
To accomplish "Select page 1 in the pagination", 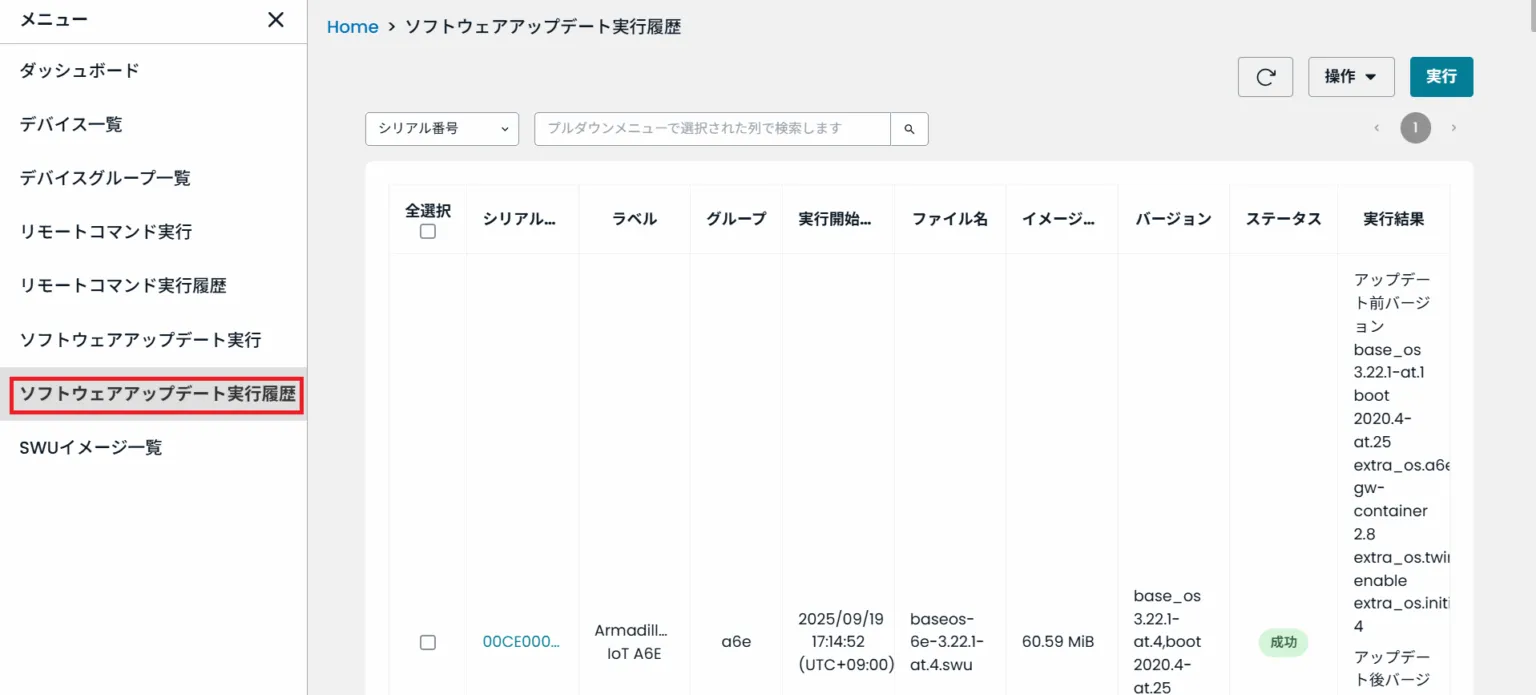I will pos(1415,128).
